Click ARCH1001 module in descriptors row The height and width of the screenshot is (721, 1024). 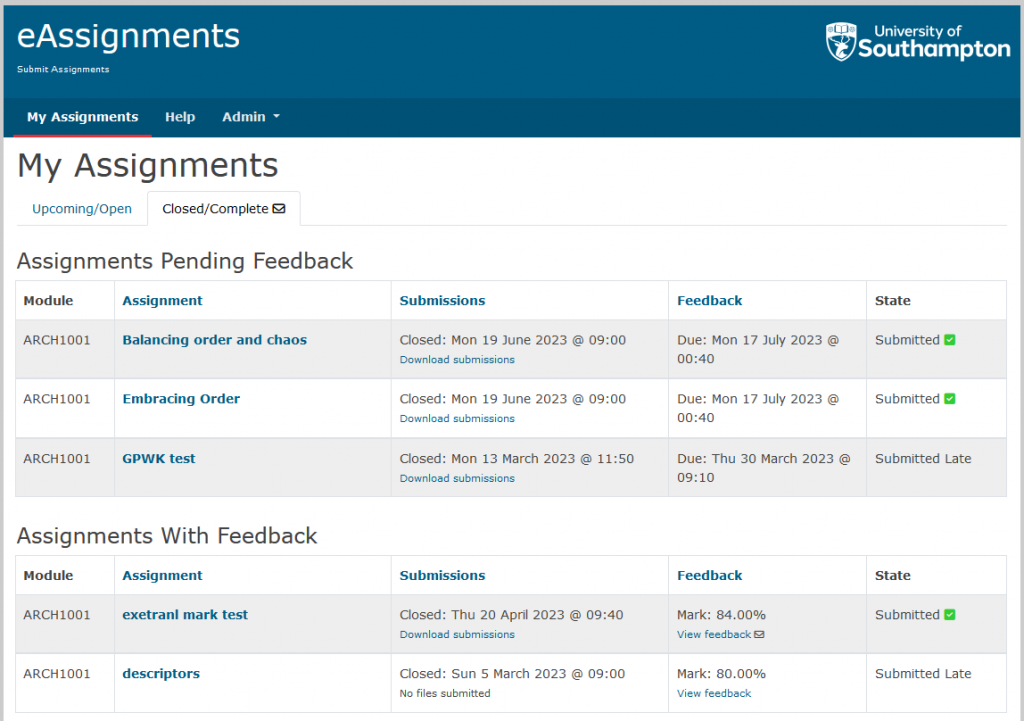point(57,673)
